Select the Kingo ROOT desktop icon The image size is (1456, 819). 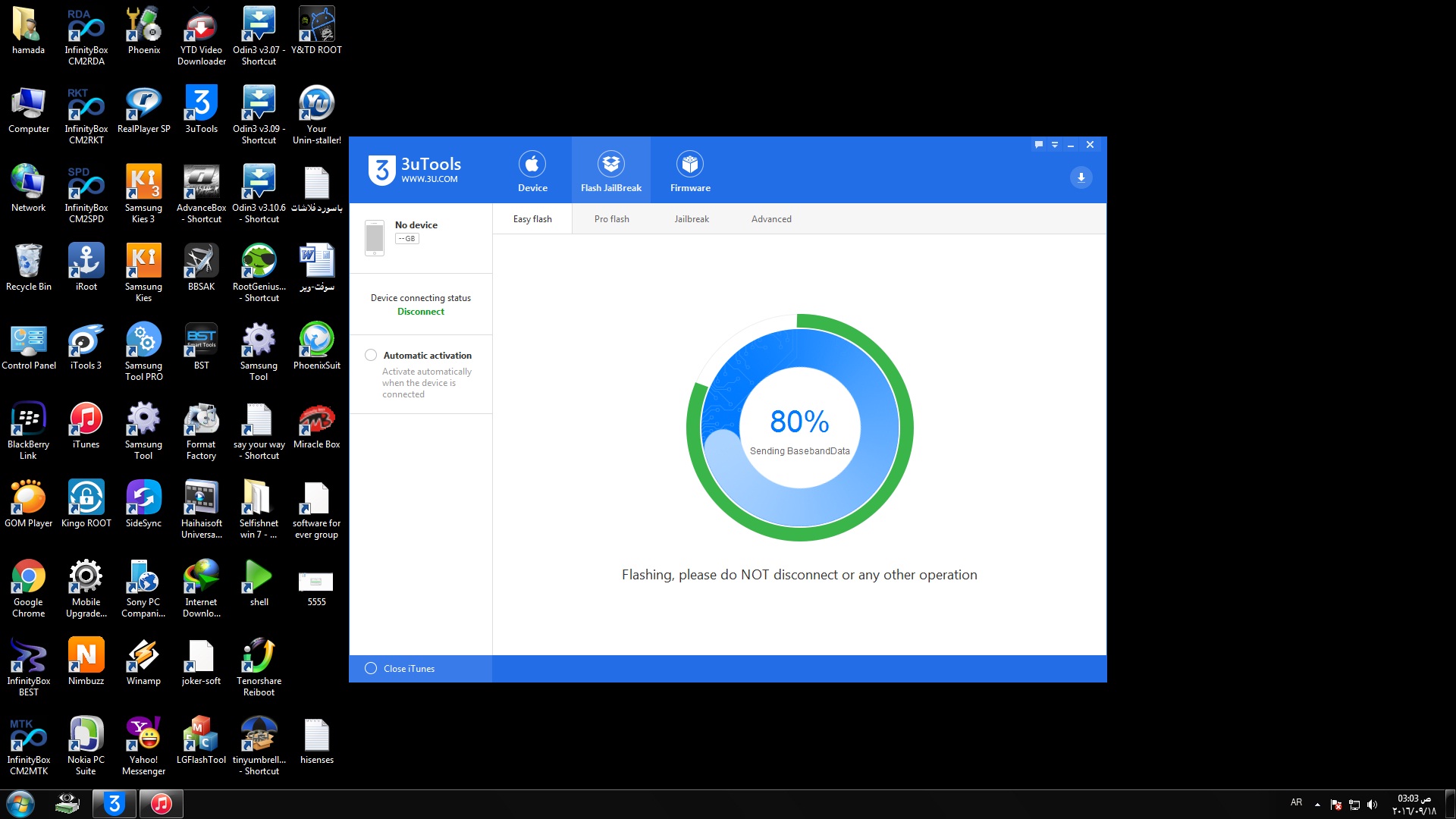(86, 503)
